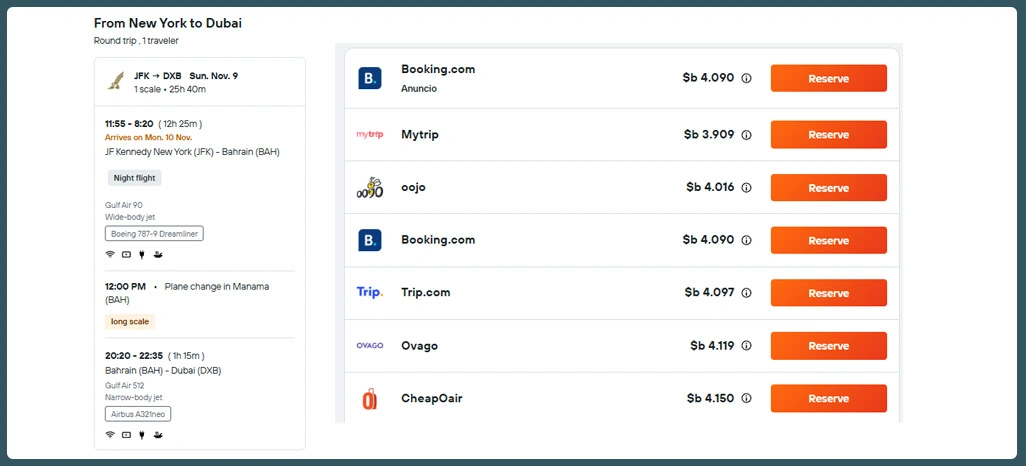Reserve the CheapOair offer at $b 4.150

tap(828, 399)
